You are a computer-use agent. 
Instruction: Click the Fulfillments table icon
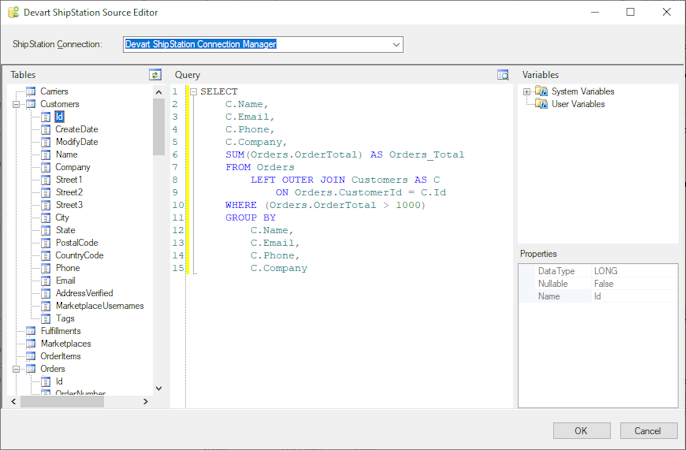[x=30, y=331]
